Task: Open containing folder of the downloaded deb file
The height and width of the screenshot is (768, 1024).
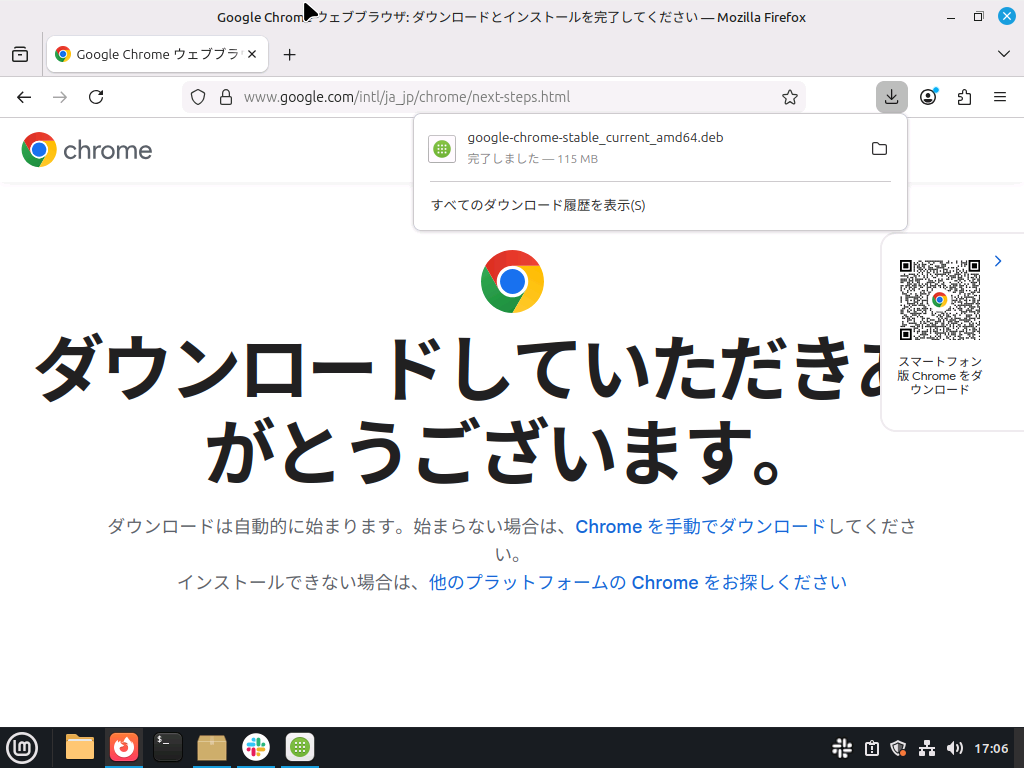Action: (879, 148)
